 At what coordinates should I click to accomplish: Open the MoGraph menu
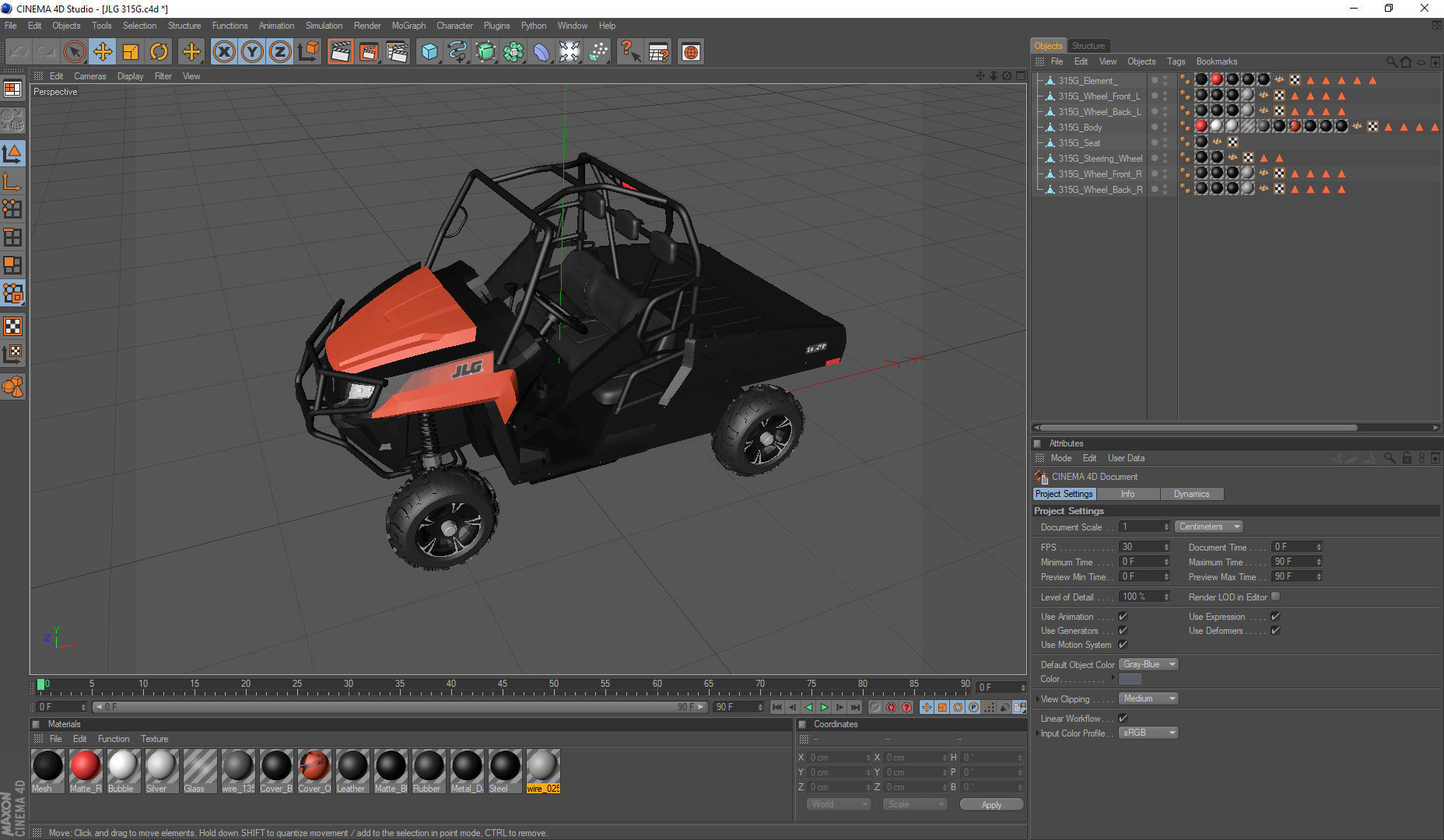[408, 26]
